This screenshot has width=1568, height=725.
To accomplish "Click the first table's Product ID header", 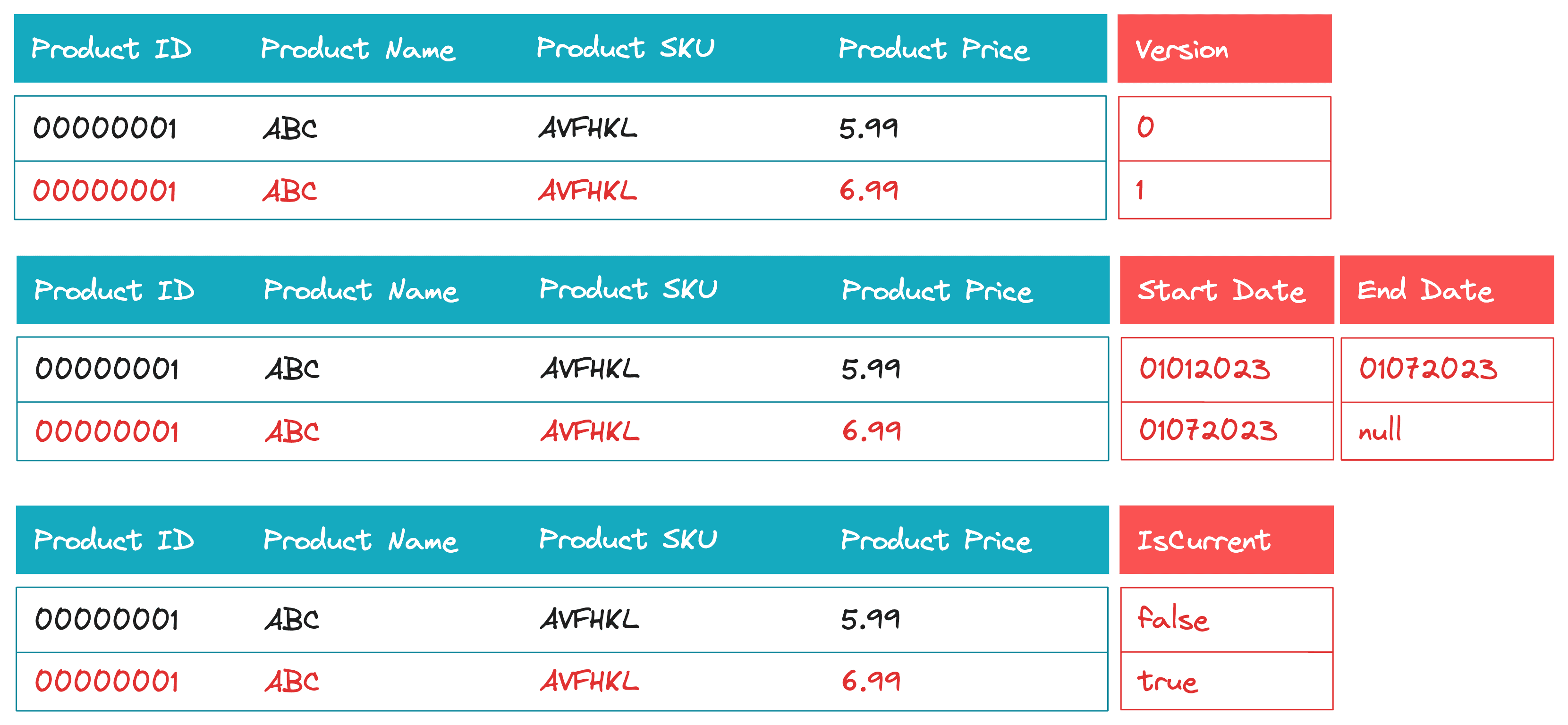I will pyautogui.click(x=111, y=49).
